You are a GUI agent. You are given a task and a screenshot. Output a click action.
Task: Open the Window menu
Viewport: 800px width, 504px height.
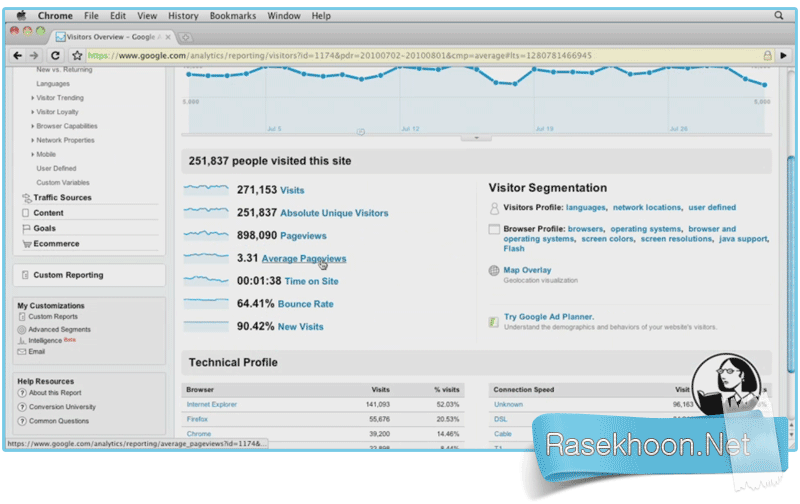(284, 16)
